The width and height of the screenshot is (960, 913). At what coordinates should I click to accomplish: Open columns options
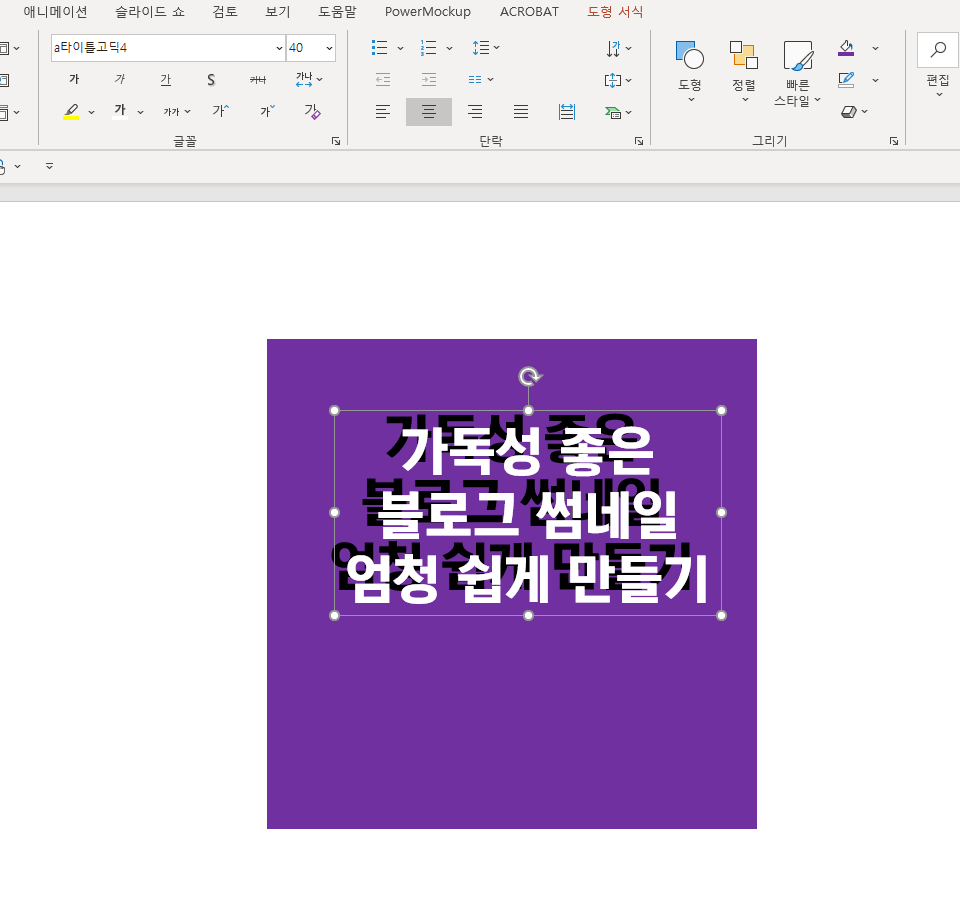(481, 79)
